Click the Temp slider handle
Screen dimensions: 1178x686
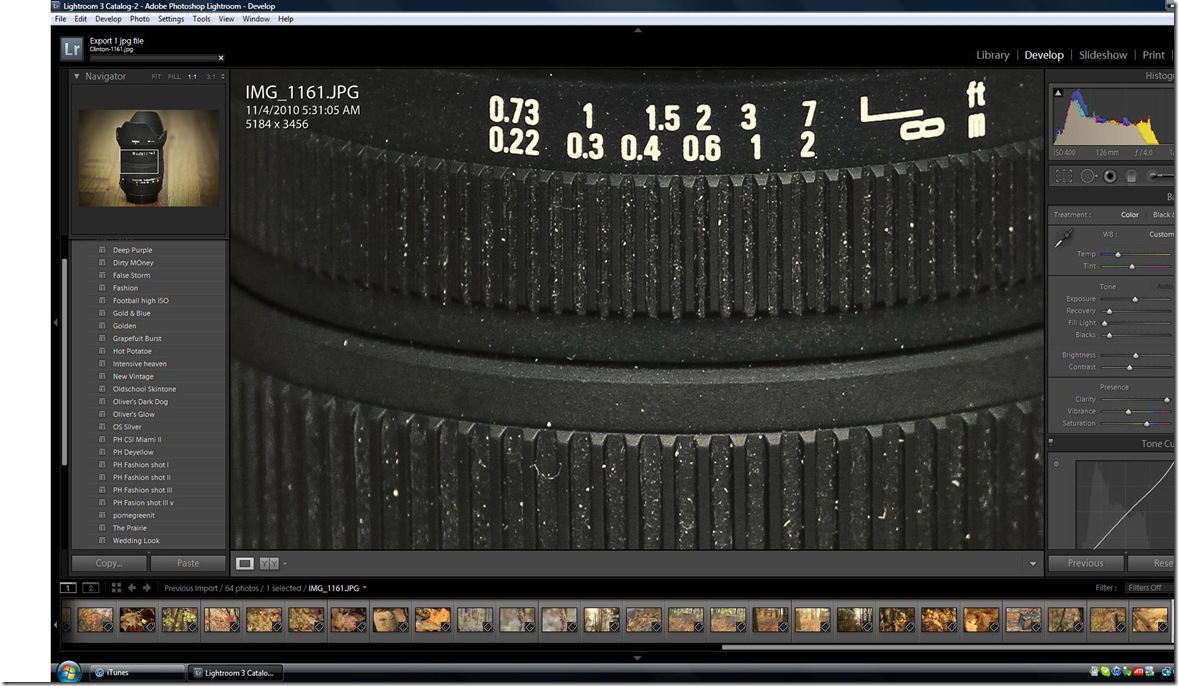1118,255
